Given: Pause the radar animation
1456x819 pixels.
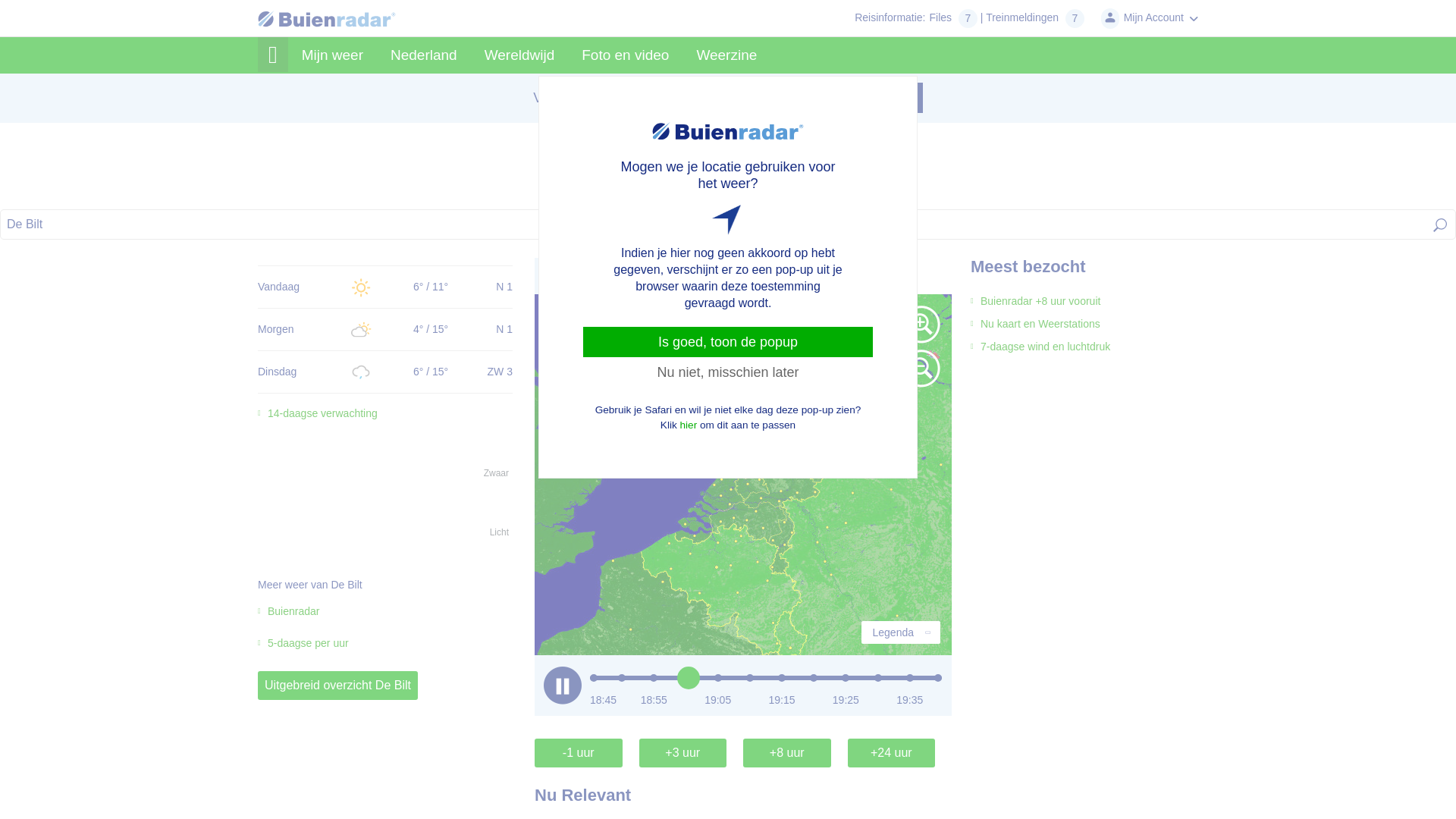Looking at the screenshot, I should point(563,686).
